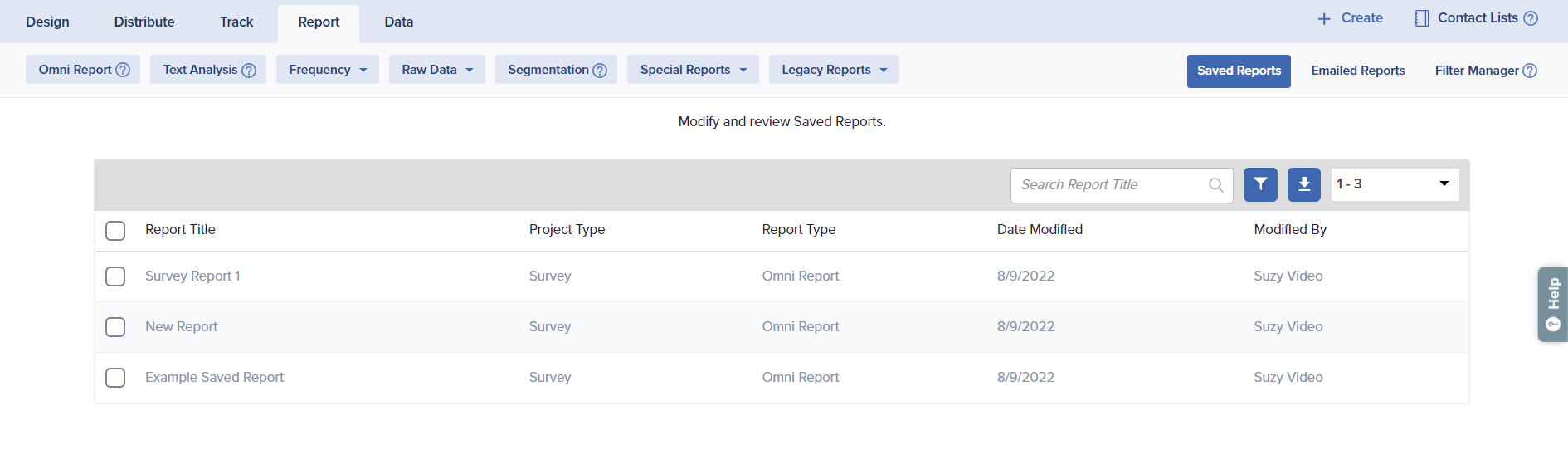Click the Filter Manager help icon

(x=1530, y=71)
